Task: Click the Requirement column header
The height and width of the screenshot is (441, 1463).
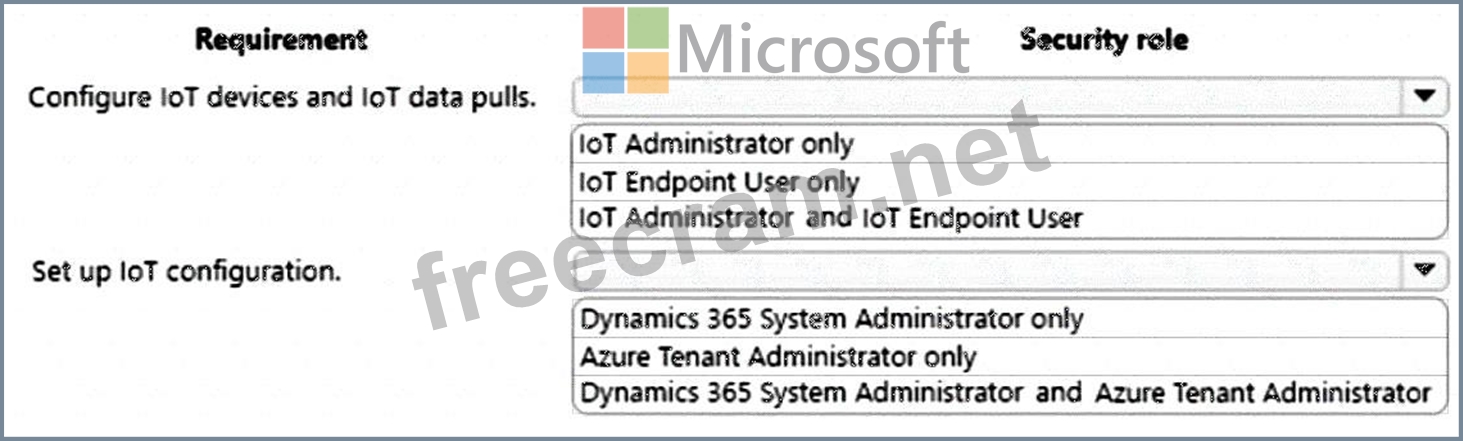Action: point(281,40)
